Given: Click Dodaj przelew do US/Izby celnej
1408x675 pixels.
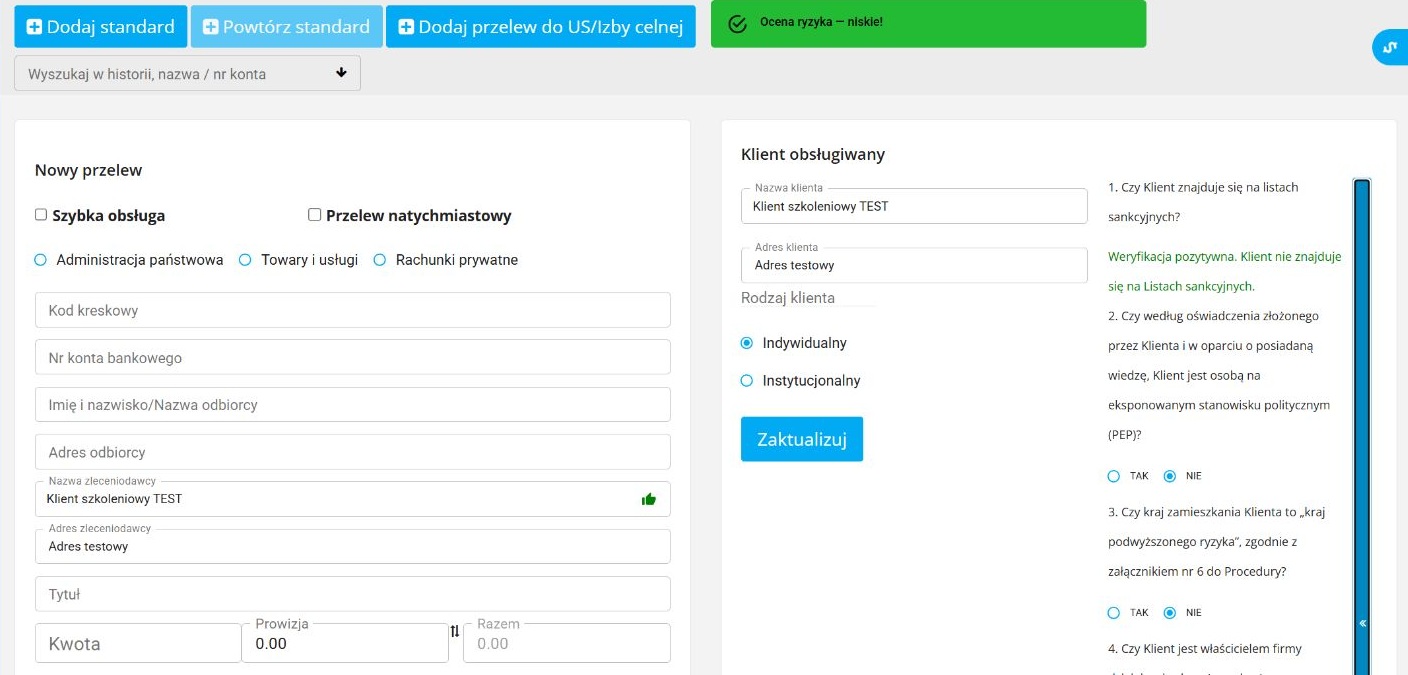Looking at the screenshot, I should pyautogui.click(x=540, y=27).
